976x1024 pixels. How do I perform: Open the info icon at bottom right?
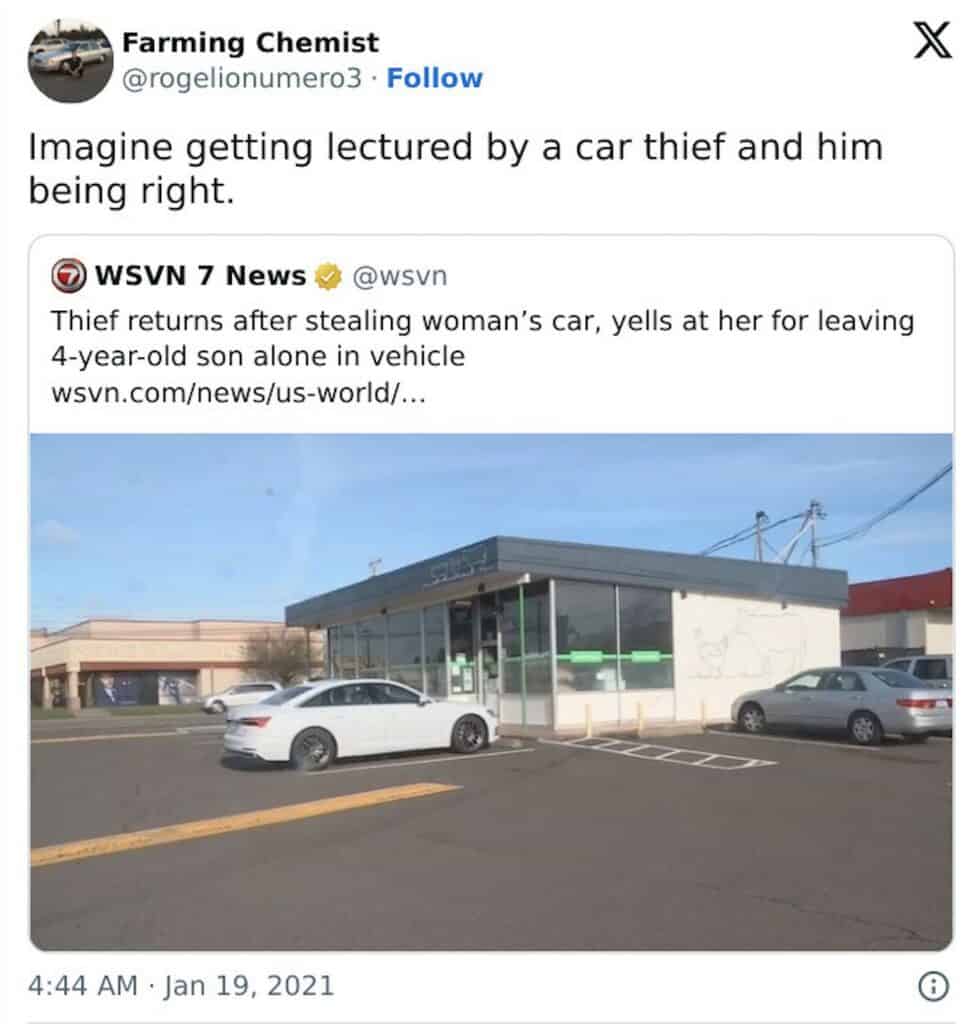pyautogui.click(x=936, y=985)
